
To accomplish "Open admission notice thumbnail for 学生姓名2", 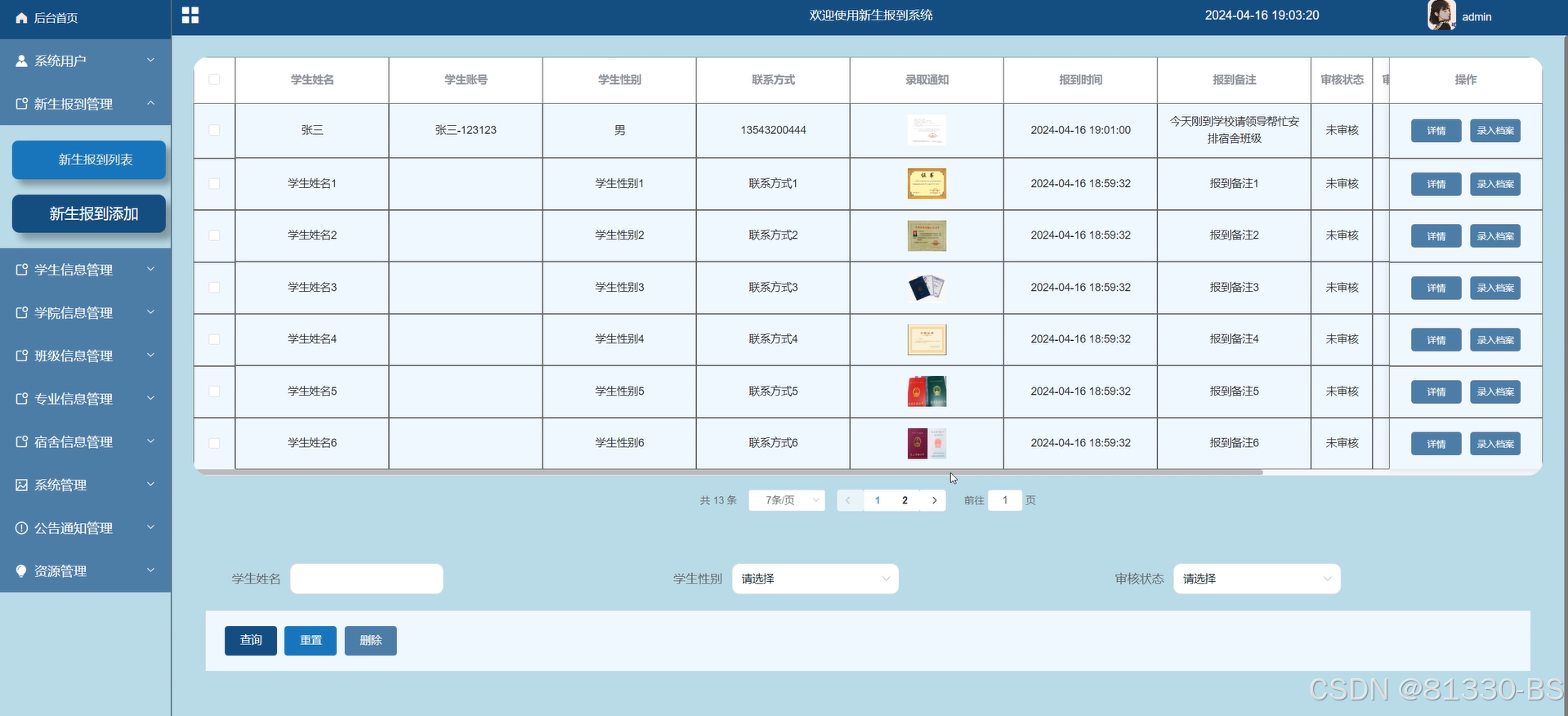I will (x=927, y=235).
